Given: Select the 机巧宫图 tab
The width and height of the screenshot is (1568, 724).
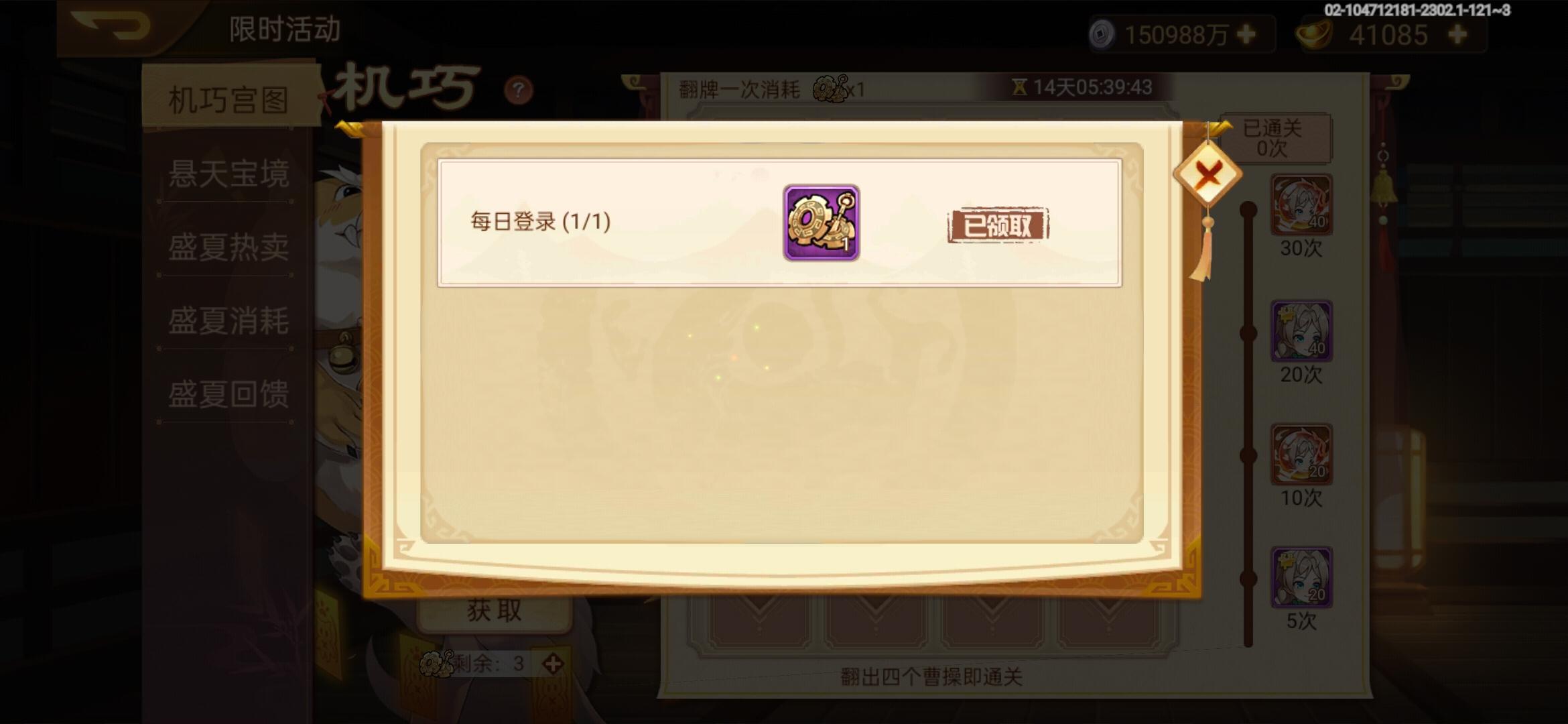Looking at the screenshot, I should click(x=228, y=100).
